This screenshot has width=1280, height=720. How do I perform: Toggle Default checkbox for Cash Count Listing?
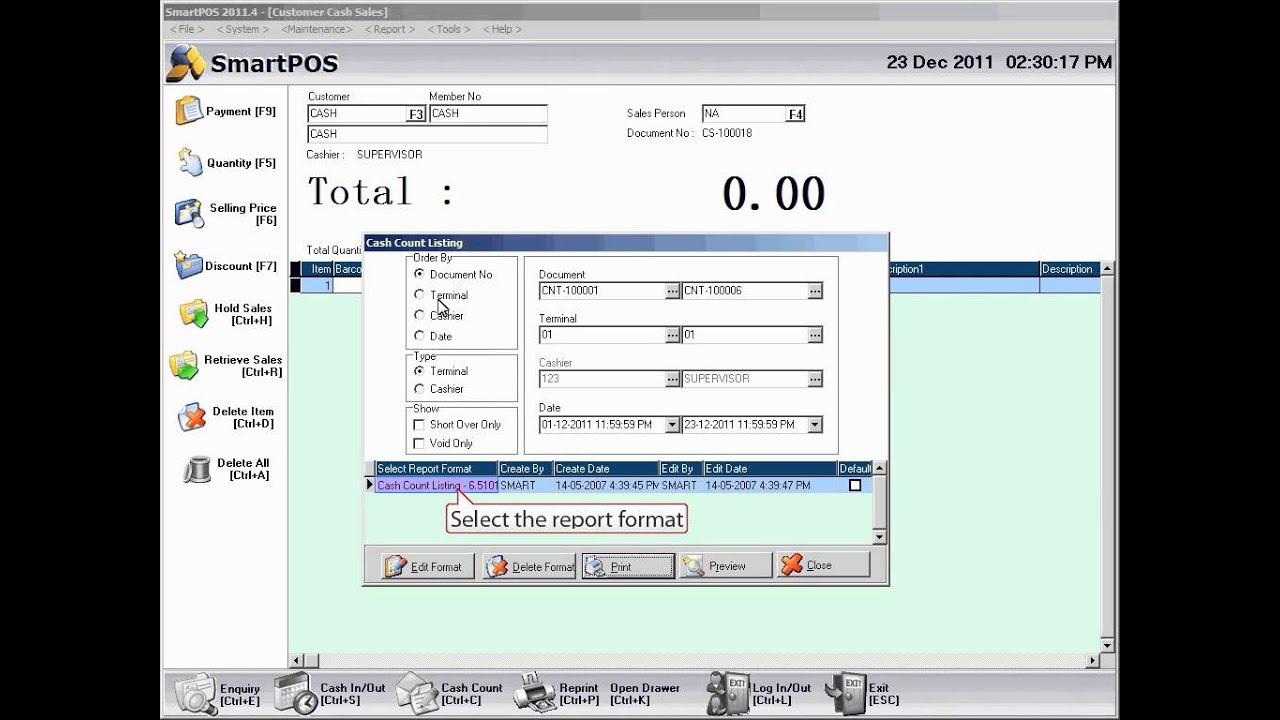pos(855,485)
